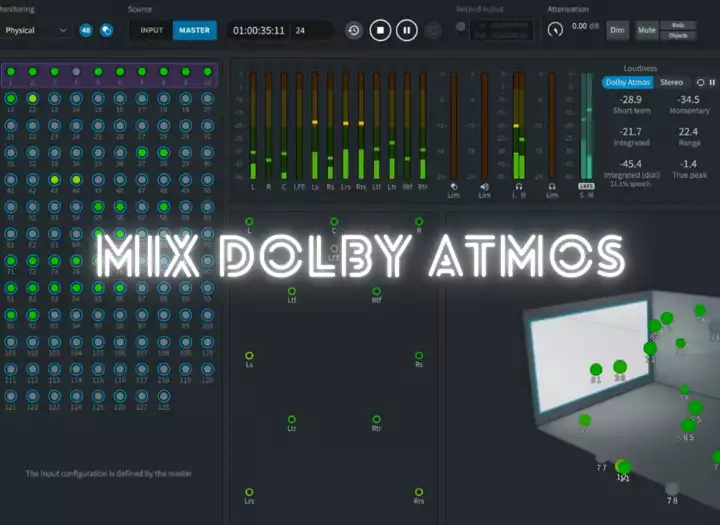The image size is (720, 525).
Task: Click the Rs surround speaker marker
Action: pyautogui.click(x=419, y=356)
